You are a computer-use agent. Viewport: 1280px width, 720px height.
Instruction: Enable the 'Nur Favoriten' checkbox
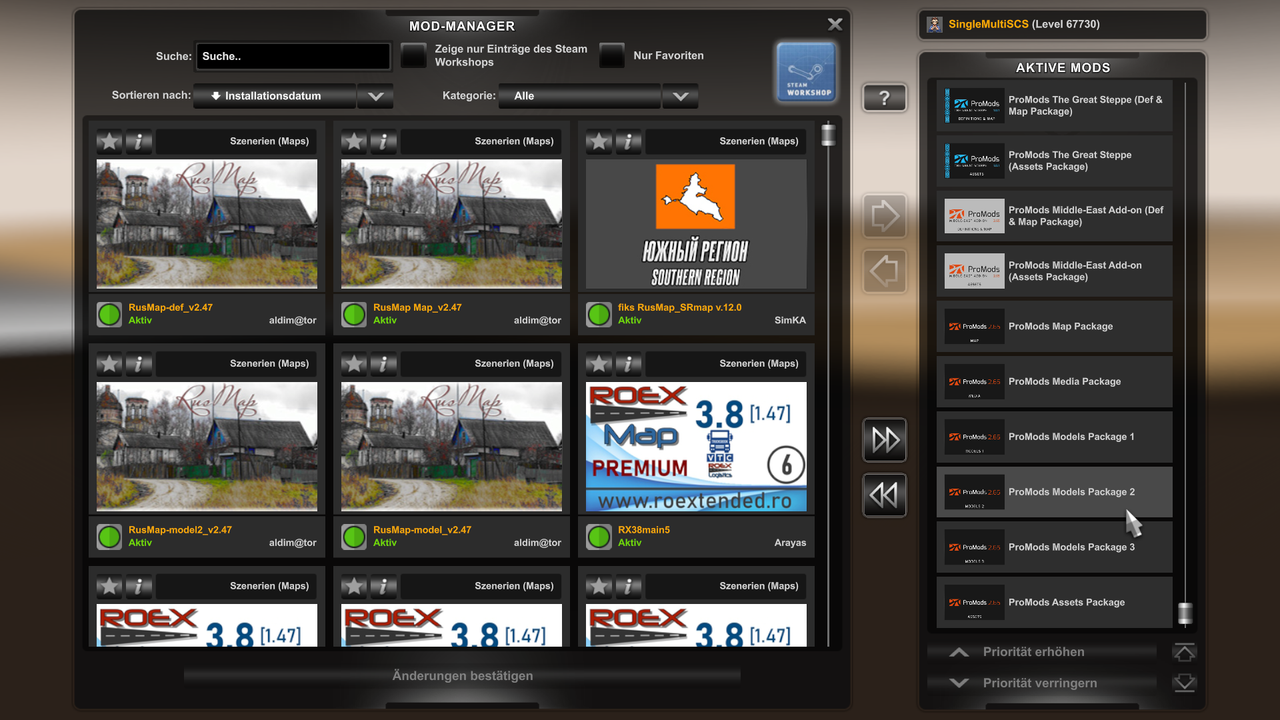click(x=612, y=56)
